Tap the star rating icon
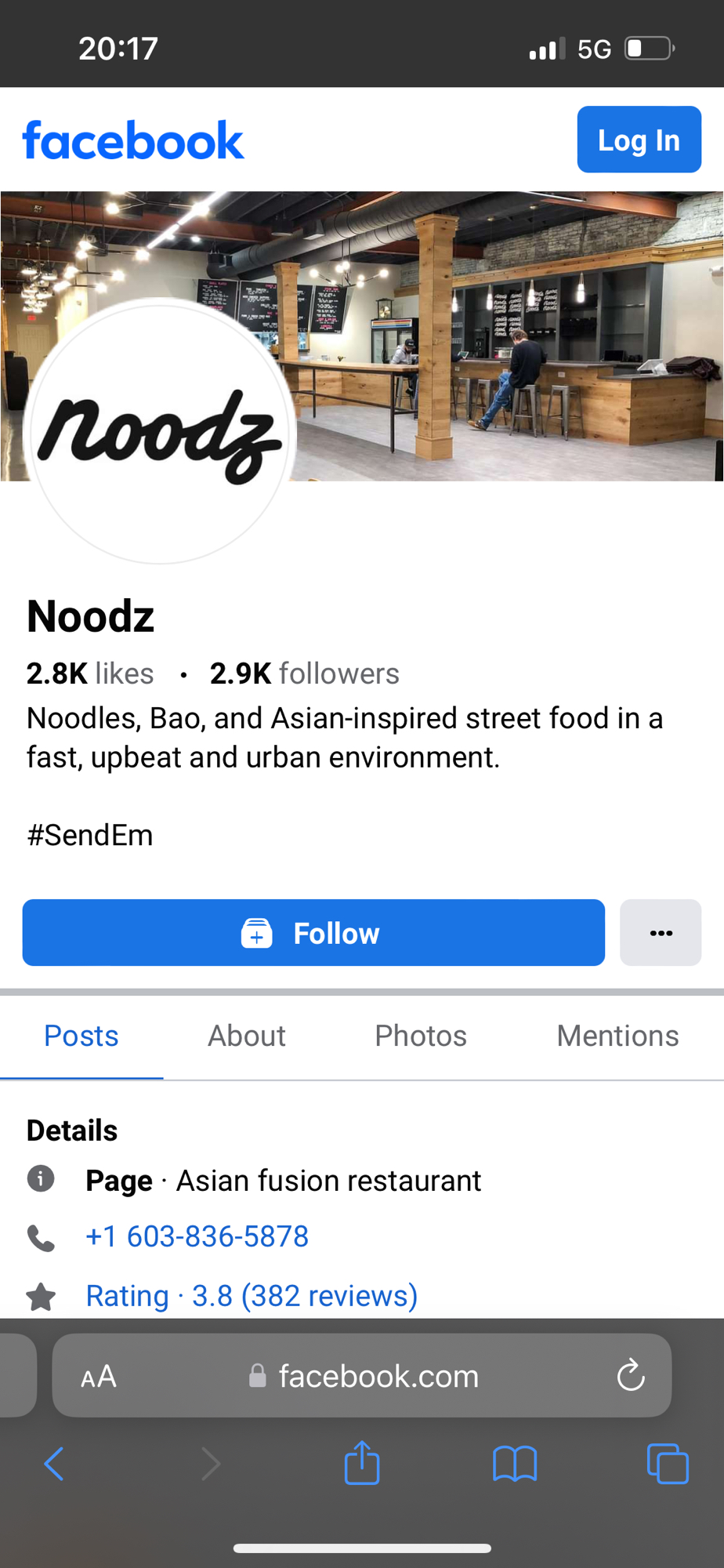Image resolution: width=724 pixels, height=1568 pixels. (x=41, y=1297)
